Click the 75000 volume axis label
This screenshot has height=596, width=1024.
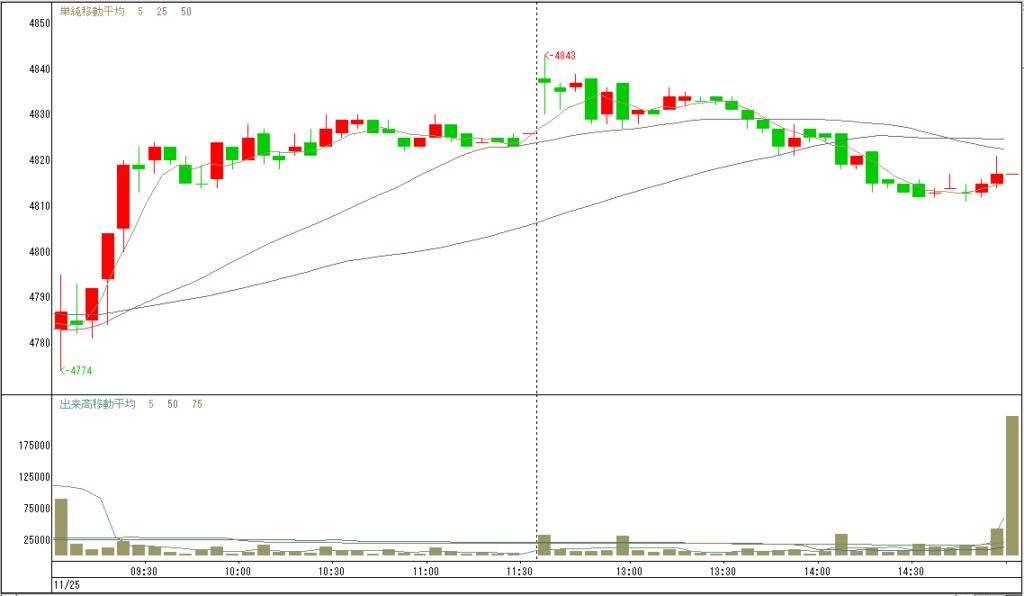(37, 509)
